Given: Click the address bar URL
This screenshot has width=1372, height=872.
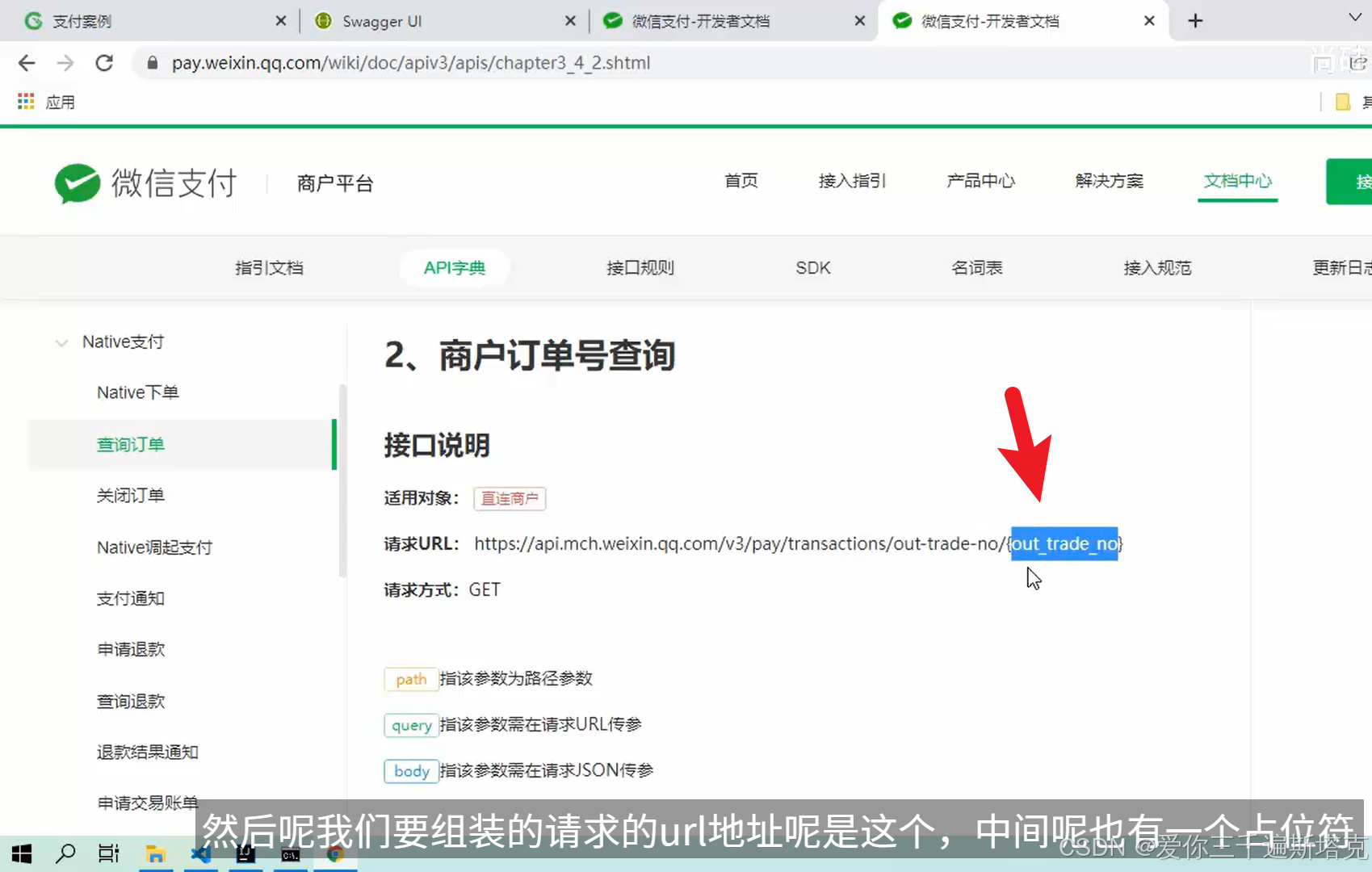Looking at the screenshot, I should tap(410, 63).
